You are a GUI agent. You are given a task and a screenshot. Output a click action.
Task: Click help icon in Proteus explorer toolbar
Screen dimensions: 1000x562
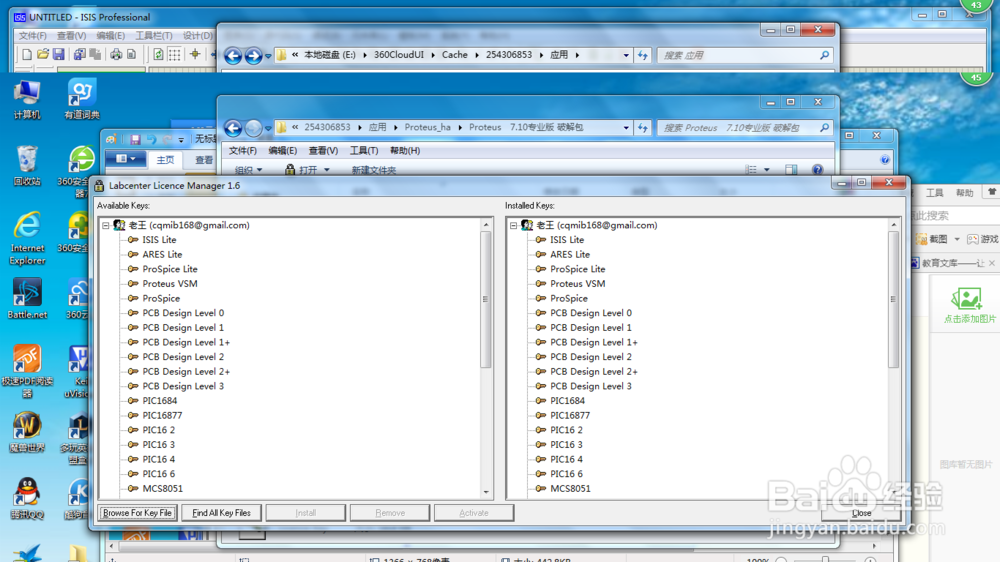point(818,170)
